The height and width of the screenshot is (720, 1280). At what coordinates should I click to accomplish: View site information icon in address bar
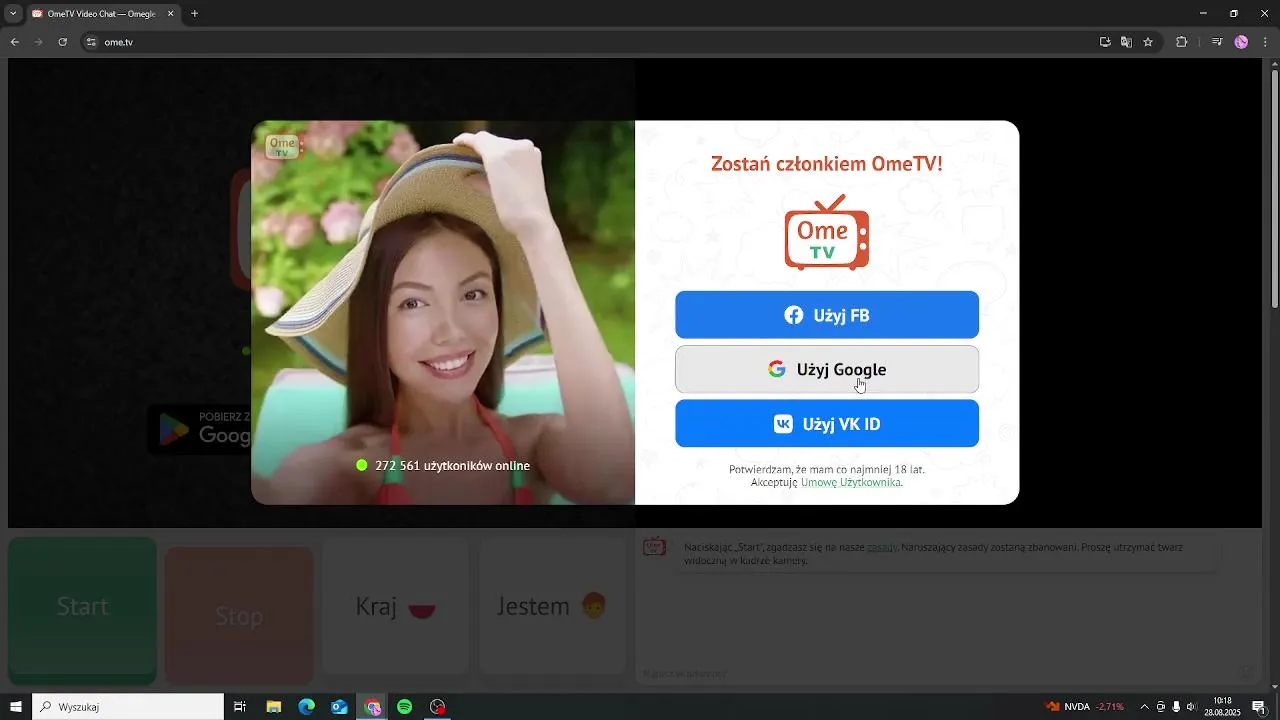[x=91, y=42]
